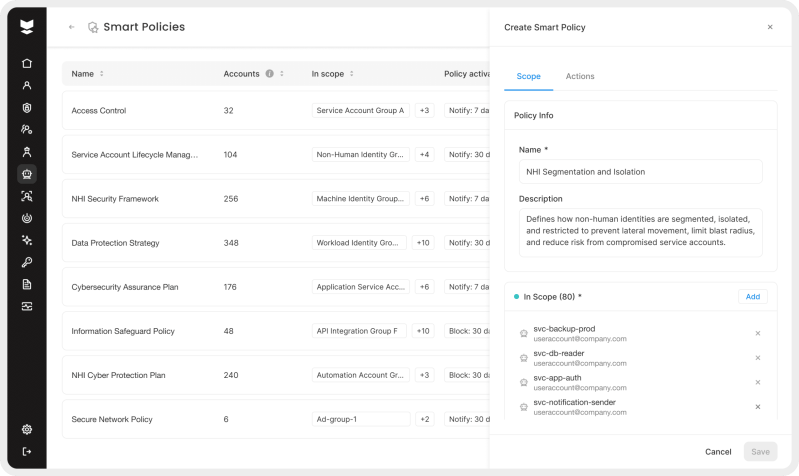Click the Automation Account Gr... tag
Viewport: 799px width, 476px height.
click(x=361, y=375)
